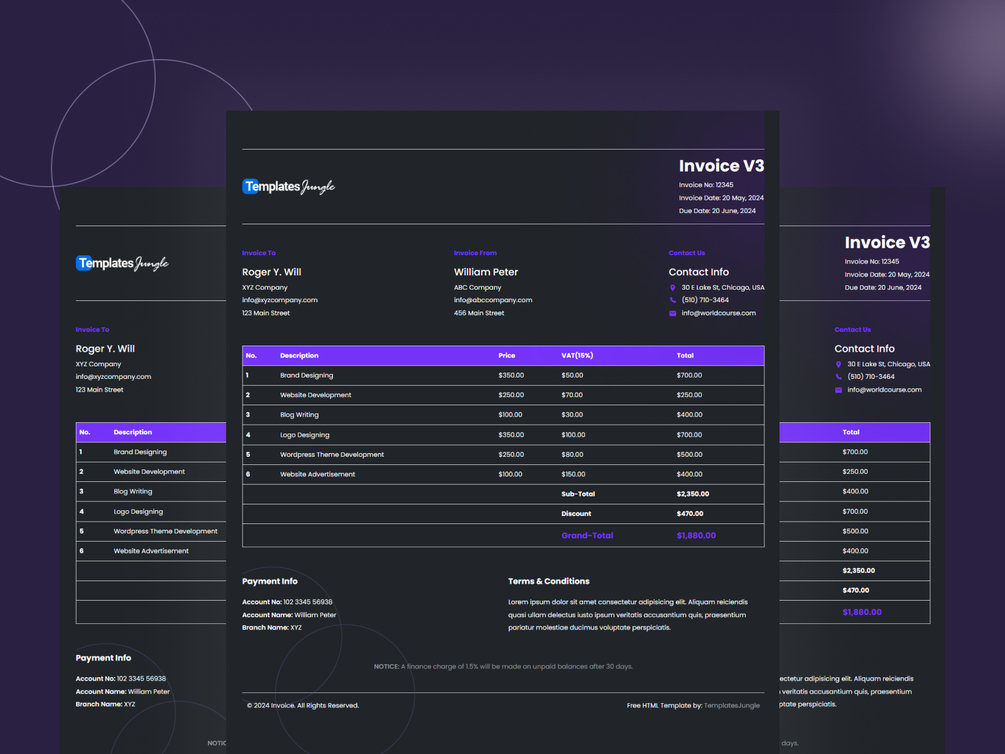Click 'Account No: 102 3345 56938' on the center invoice
The height and width of the screenshot is (754, 1005).
coord(287,602)
